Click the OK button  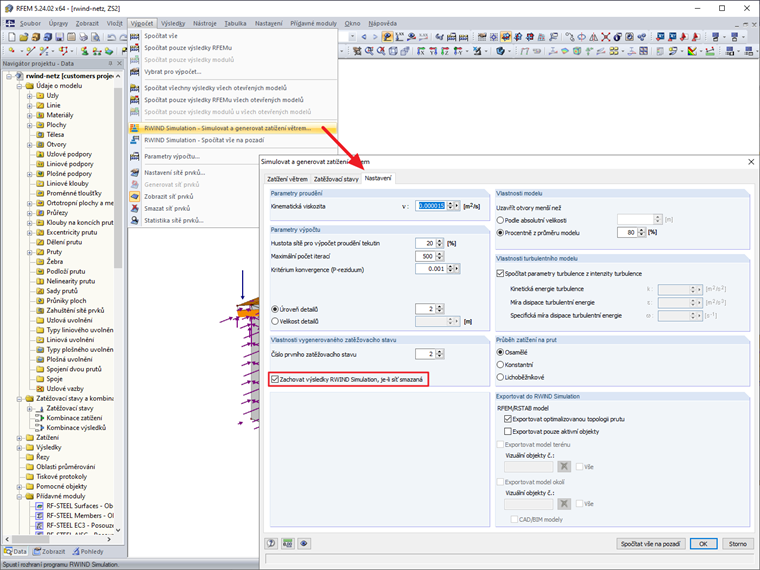click(x=703, y=544)
